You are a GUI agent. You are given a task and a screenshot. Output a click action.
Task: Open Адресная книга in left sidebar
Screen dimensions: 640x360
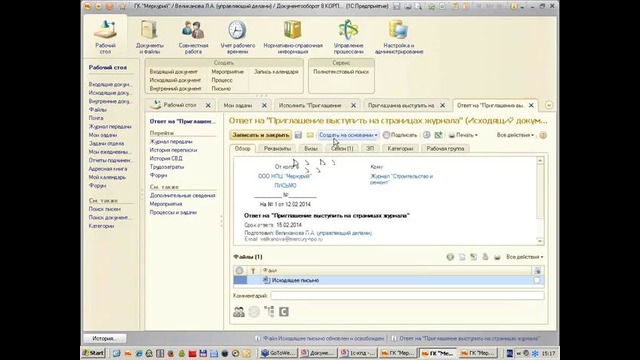coord(108,169)
